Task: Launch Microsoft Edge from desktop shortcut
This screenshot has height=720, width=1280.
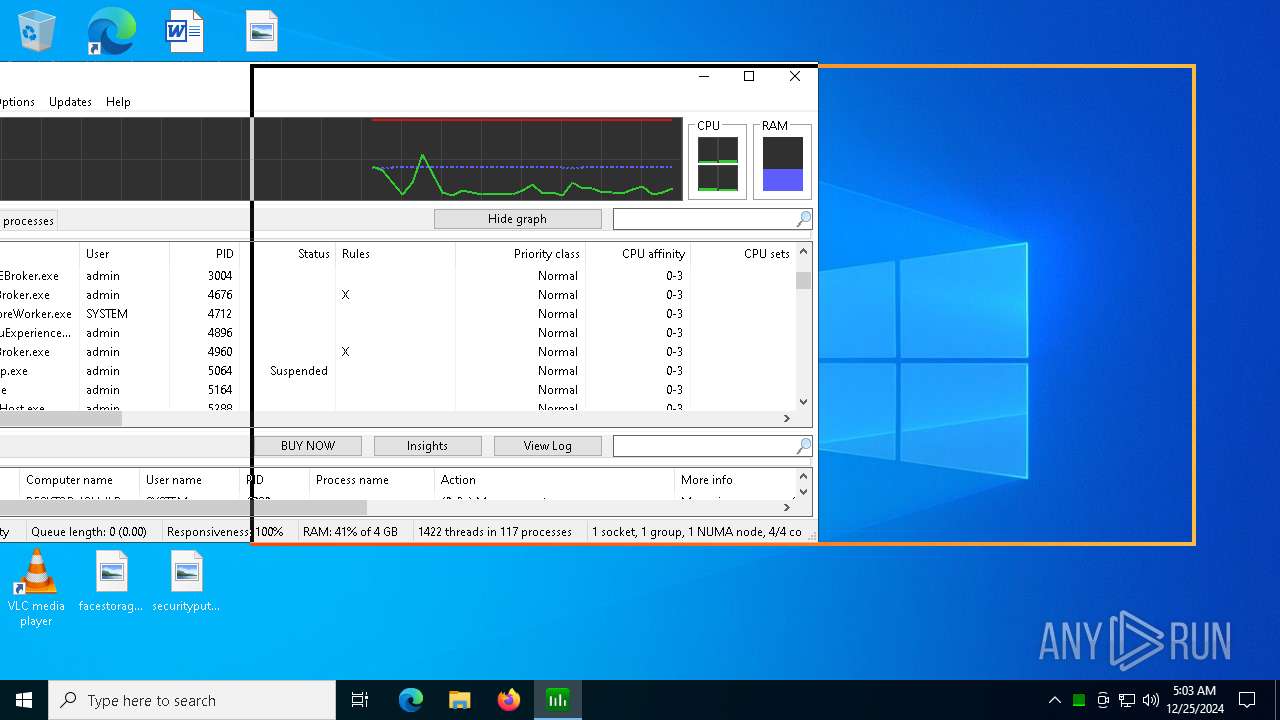Action: tap(111, 31)
